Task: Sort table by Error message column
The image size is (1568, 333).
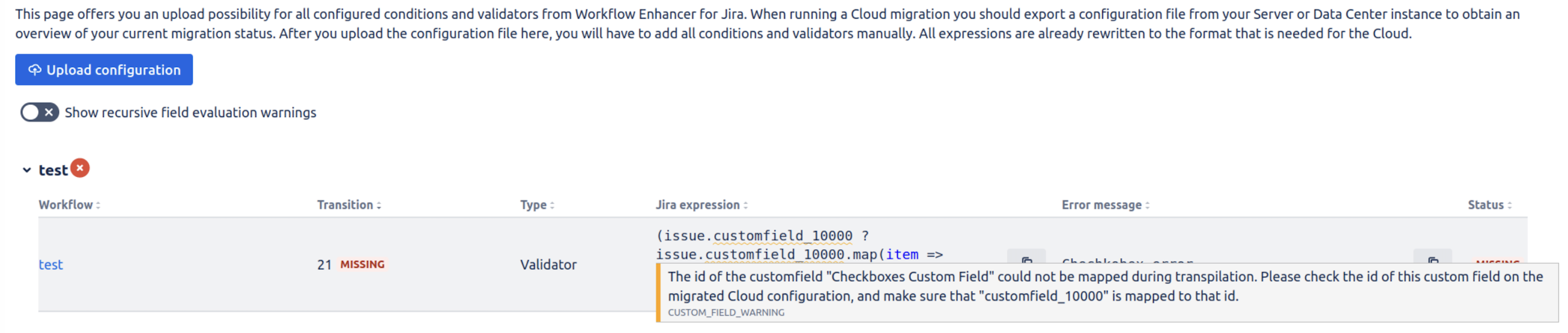Action: (1105, 205)
